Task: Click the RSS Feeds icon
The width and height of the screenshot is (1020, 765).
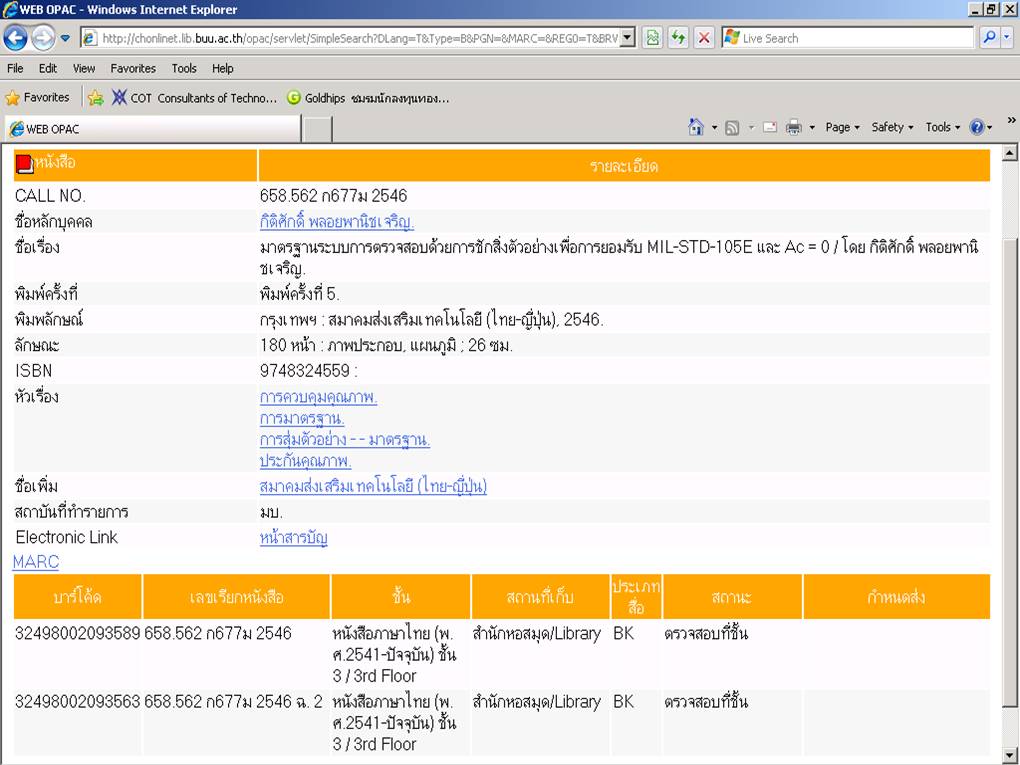Action: pos(732,128)
